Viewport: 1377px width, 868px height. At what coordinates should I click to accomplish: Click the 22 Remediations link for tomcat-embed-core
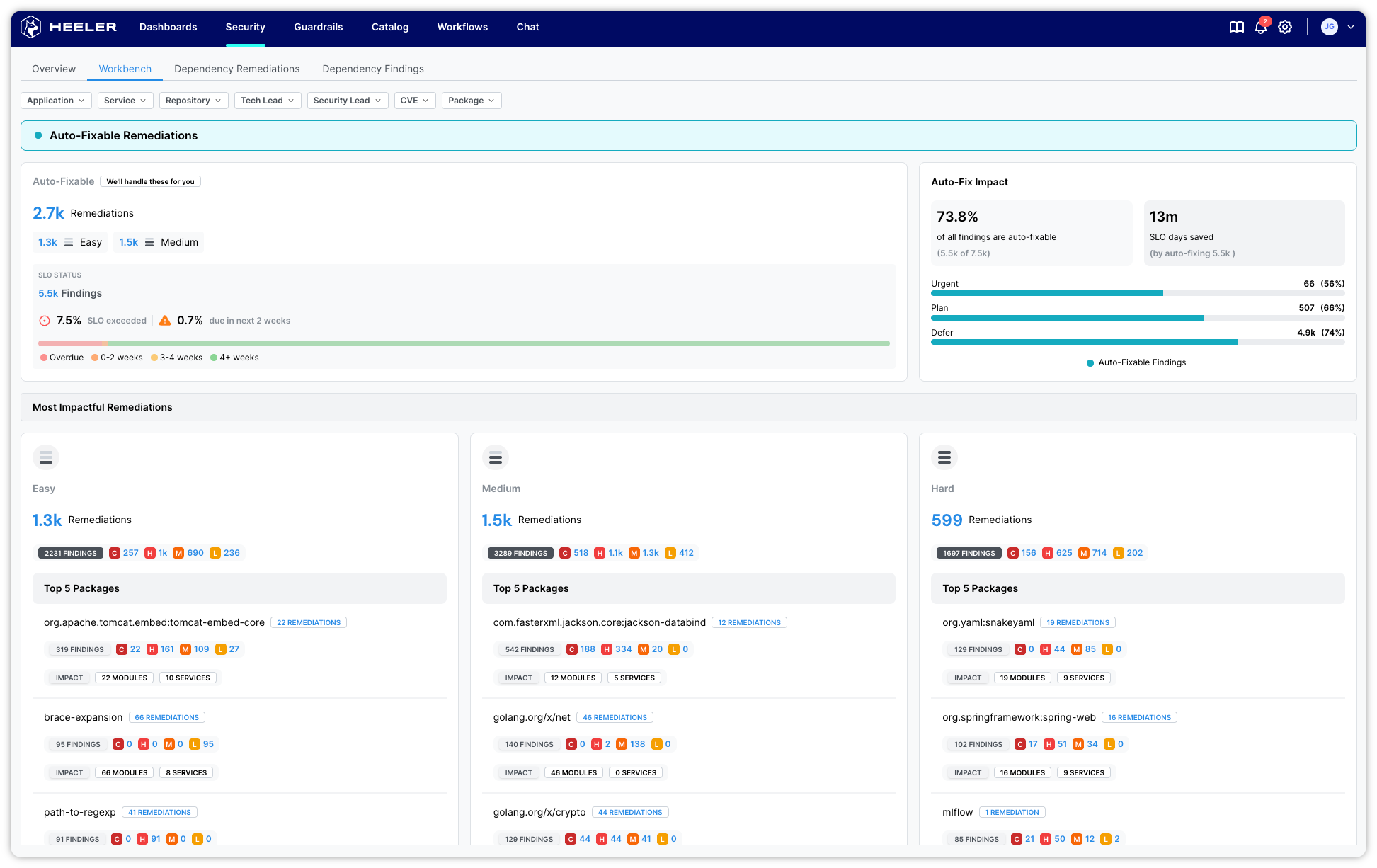pos(308,623)
